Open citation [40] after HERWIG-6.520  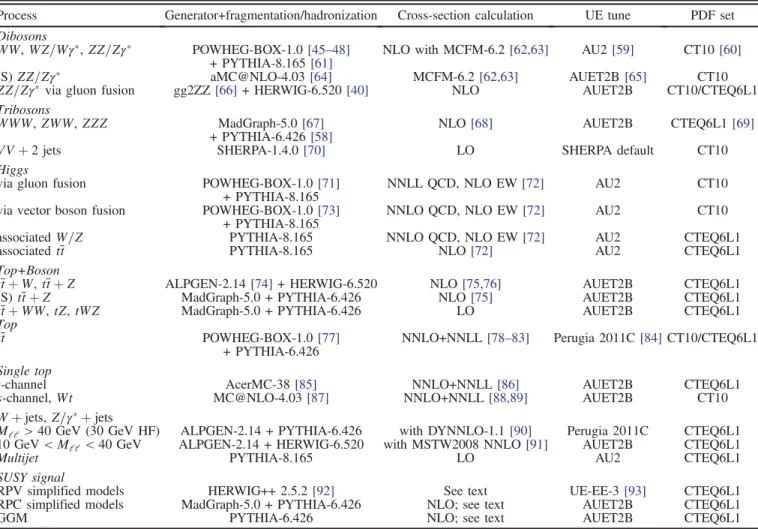click(x=357, y=90)
